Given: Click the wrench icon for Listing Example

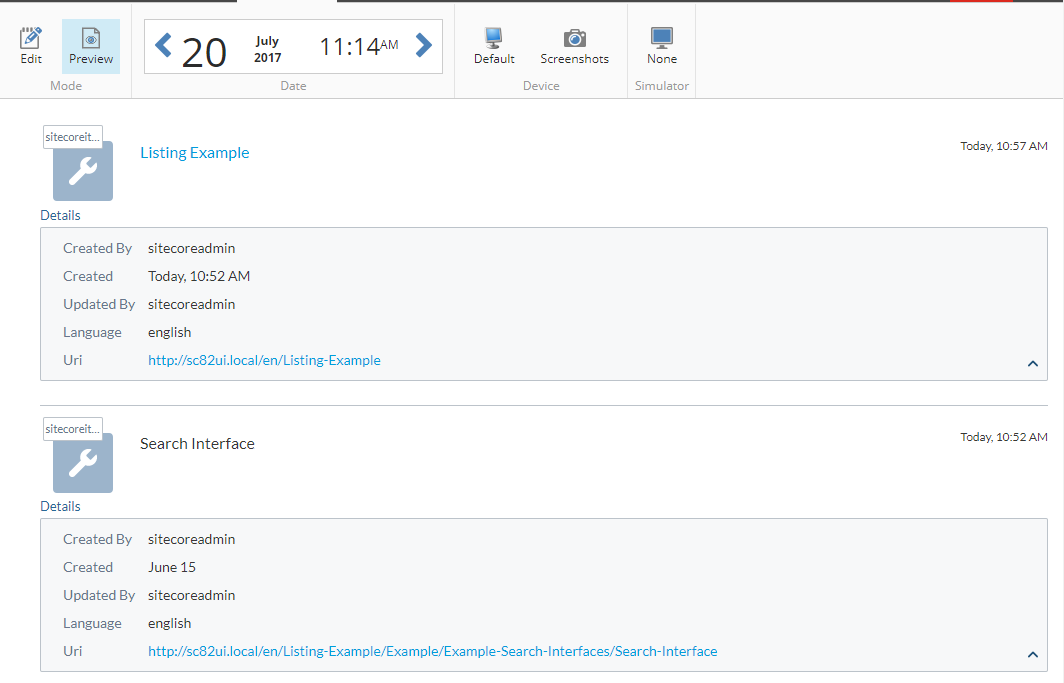Looking at the screenshot, I should [82, 170].
